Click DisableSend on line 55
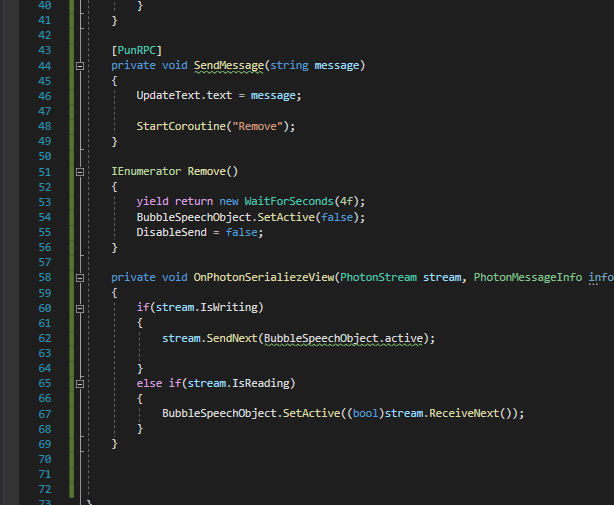 pos(172,232)
